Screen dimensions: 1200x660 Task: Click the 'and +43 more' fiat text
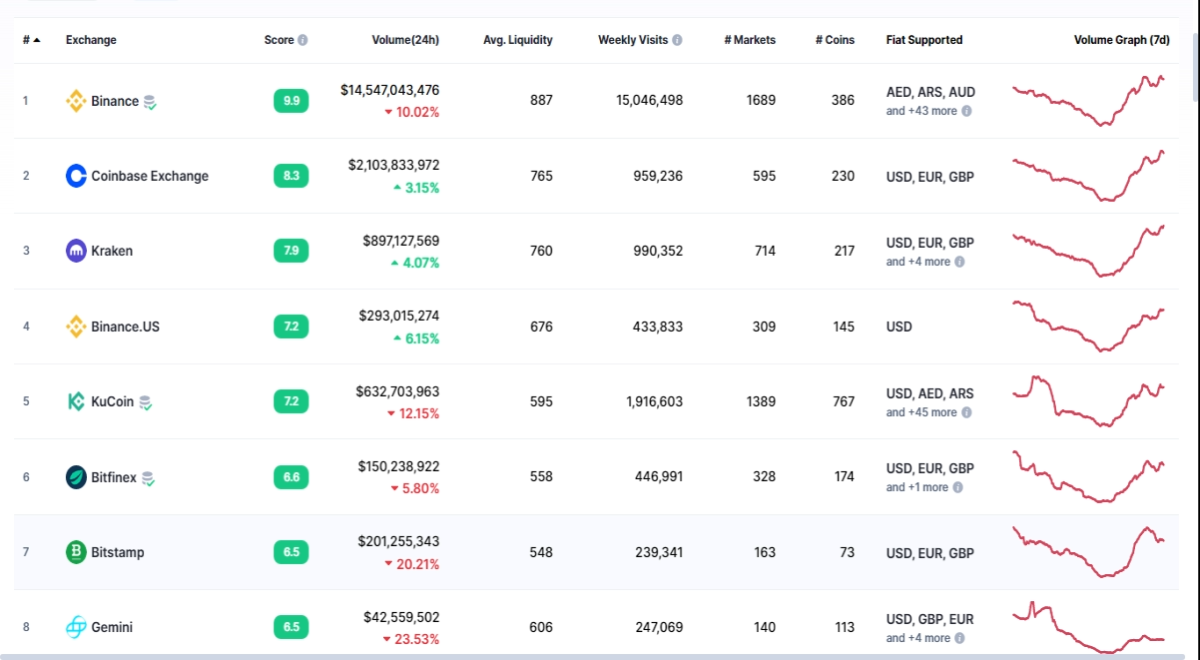tap(922, 111)
